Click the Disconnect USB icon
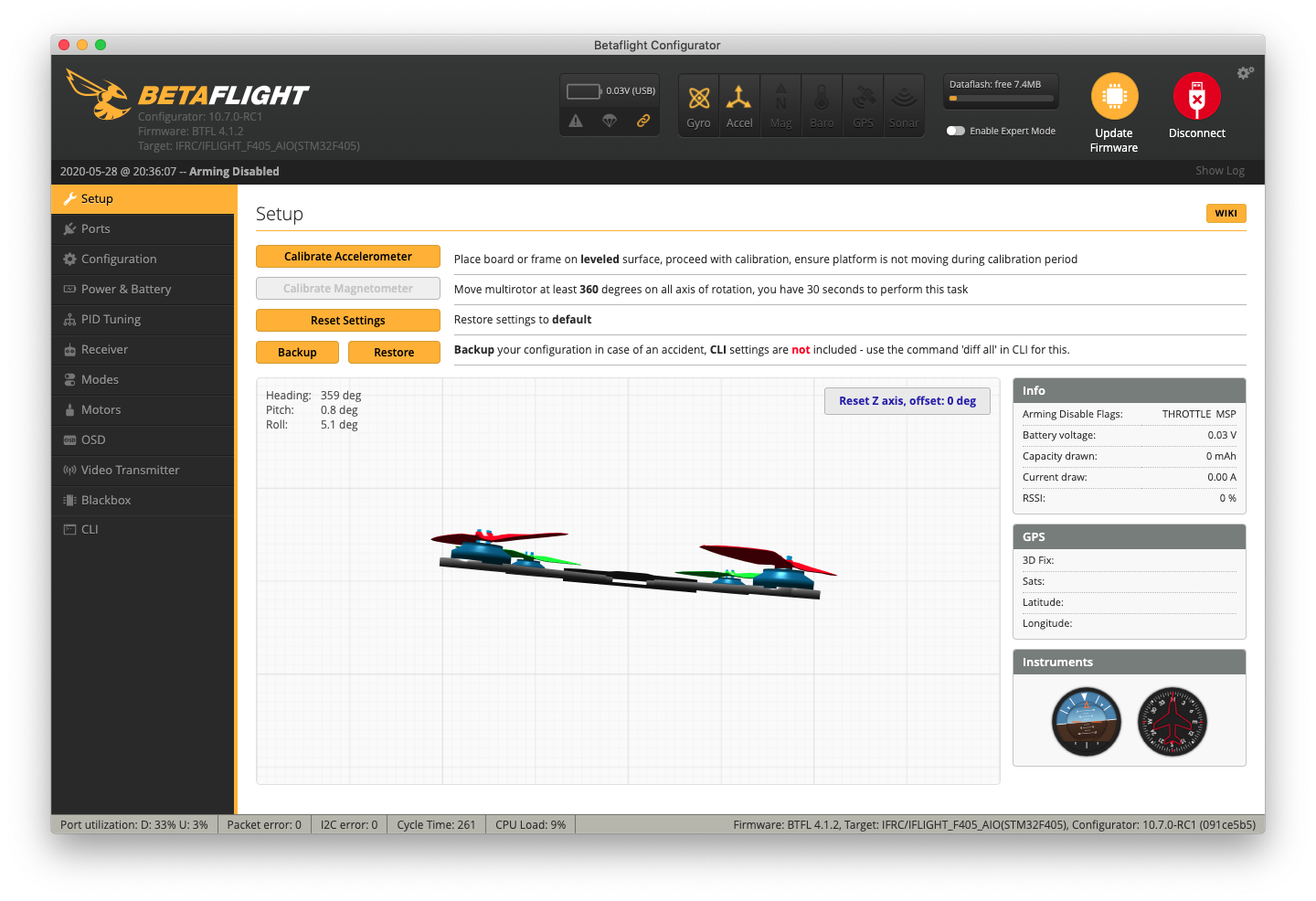The height and width of the screenshot is (901, 1316). 1196,96
